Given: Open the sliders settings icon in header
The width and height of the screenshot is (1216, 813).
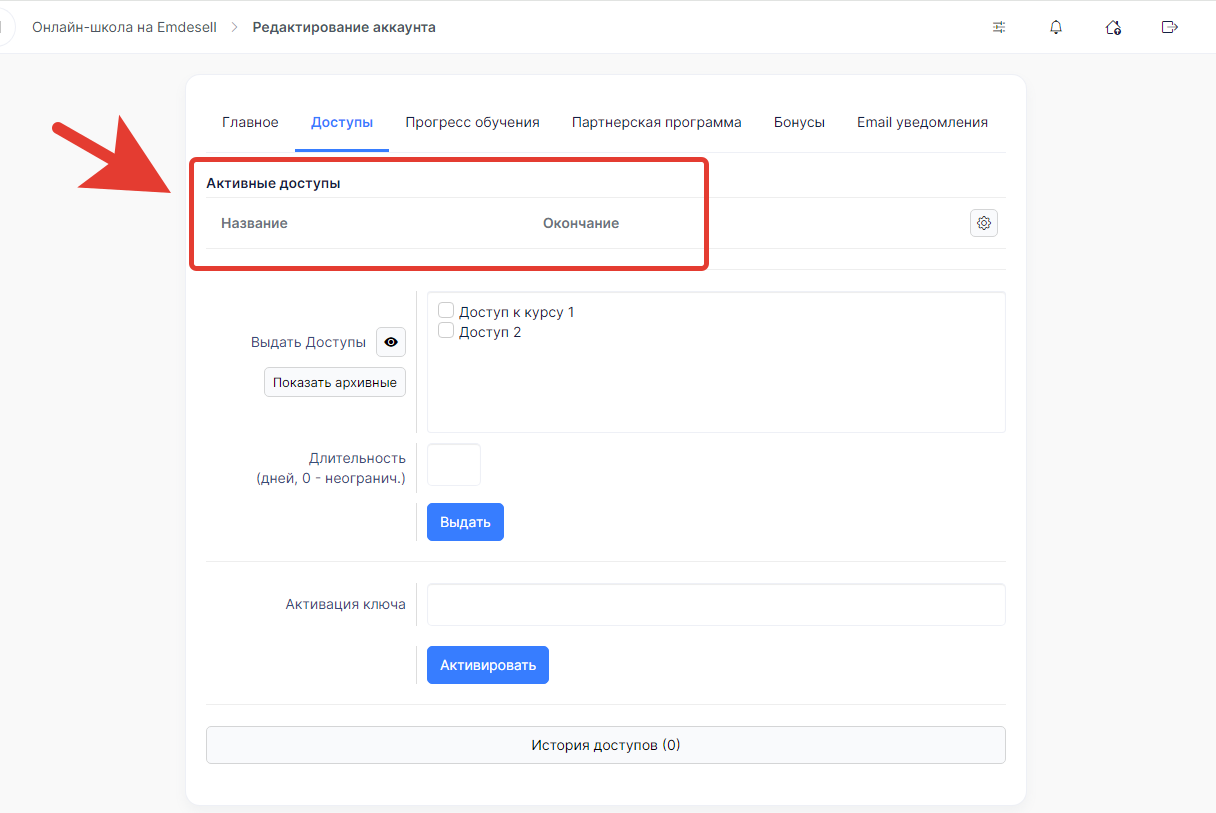Looking at the screenshot, I should (x=998, y=27).
